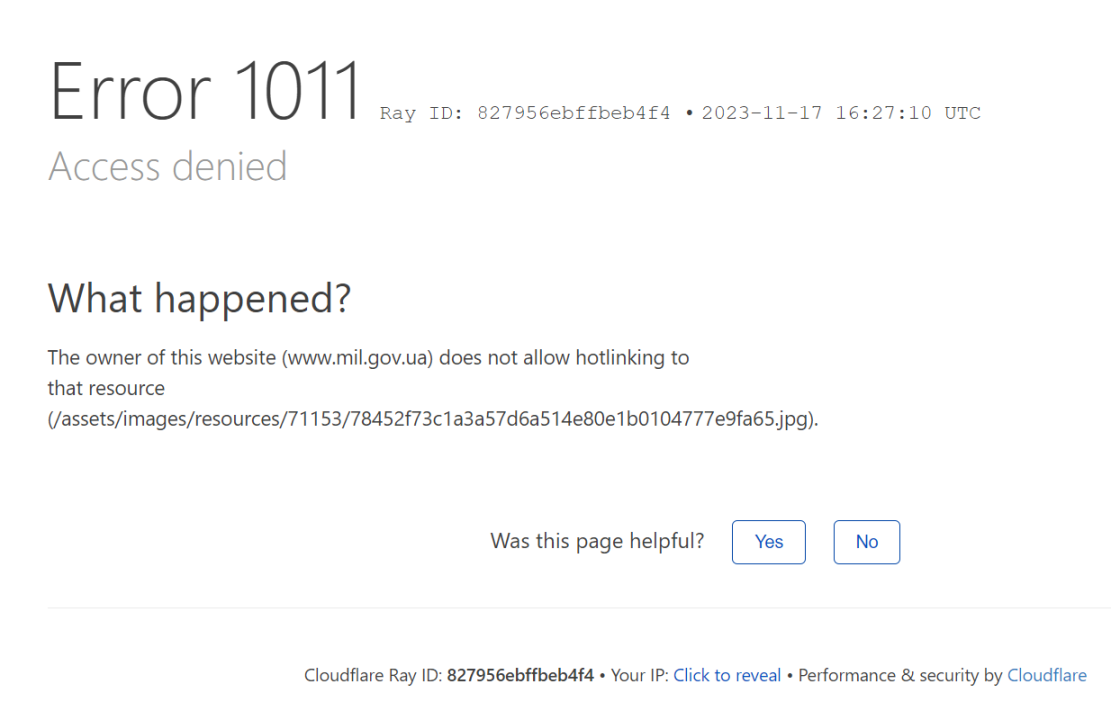
Task: Click the www.mil.gov.ua domain text
Action: pos(360,358)
